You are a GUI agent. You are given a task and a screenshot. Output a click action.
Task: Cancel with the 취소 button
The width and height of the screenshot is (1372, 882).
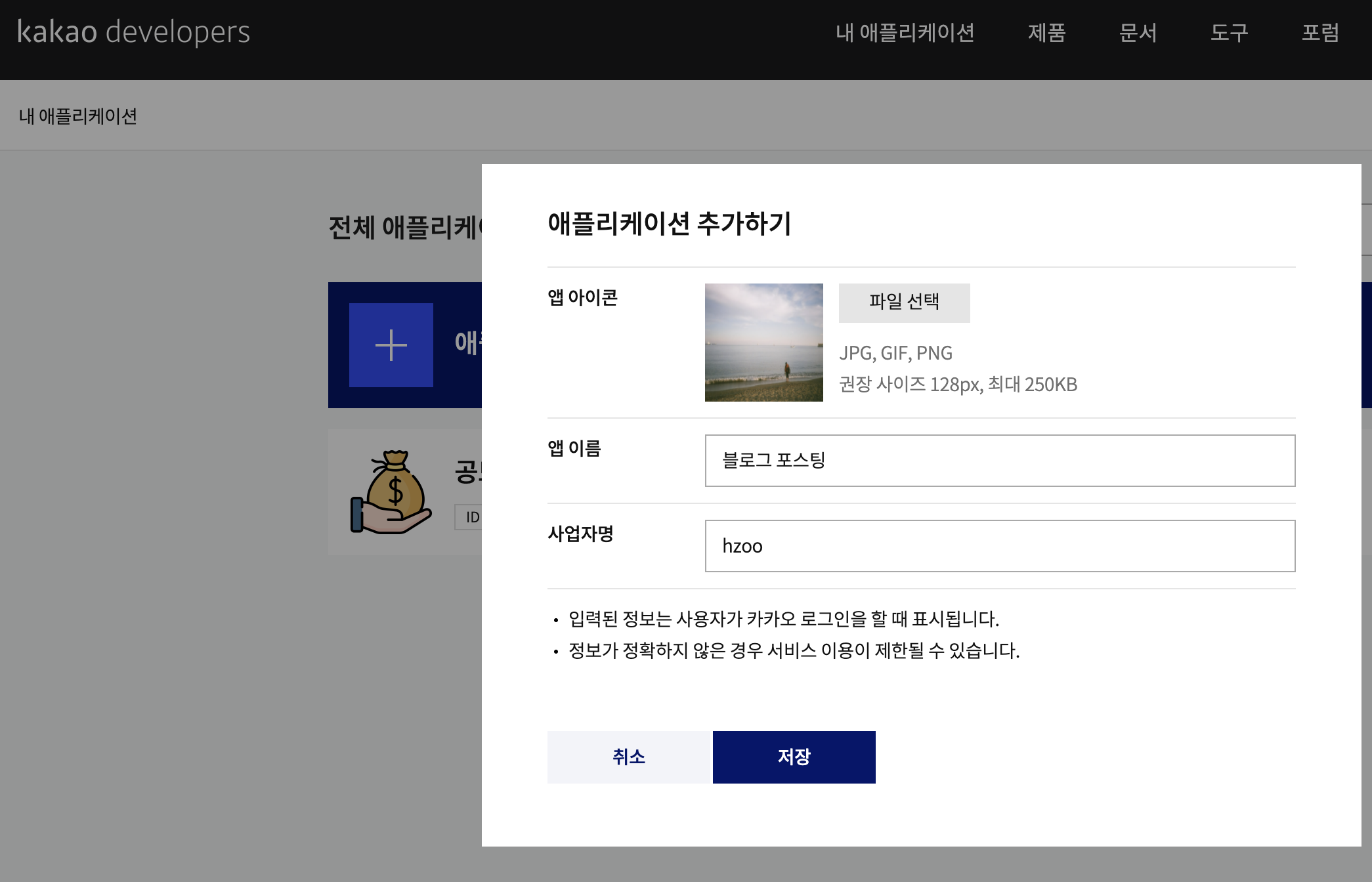(x=629, y=757)
